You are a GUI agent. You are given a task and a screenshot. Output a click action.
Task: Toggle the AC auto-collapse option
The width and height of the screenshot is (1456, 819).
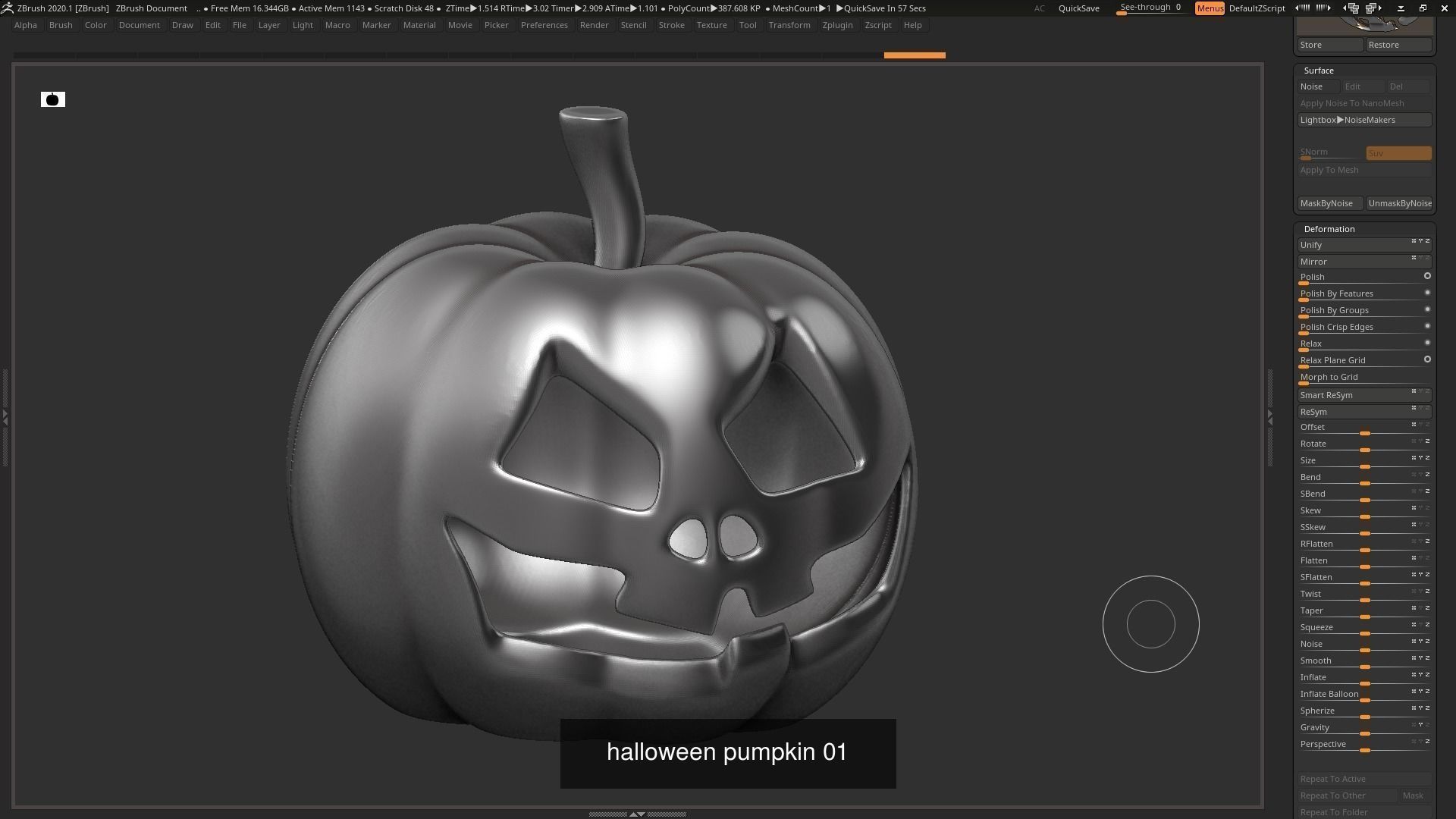[x=1039, y=8]
